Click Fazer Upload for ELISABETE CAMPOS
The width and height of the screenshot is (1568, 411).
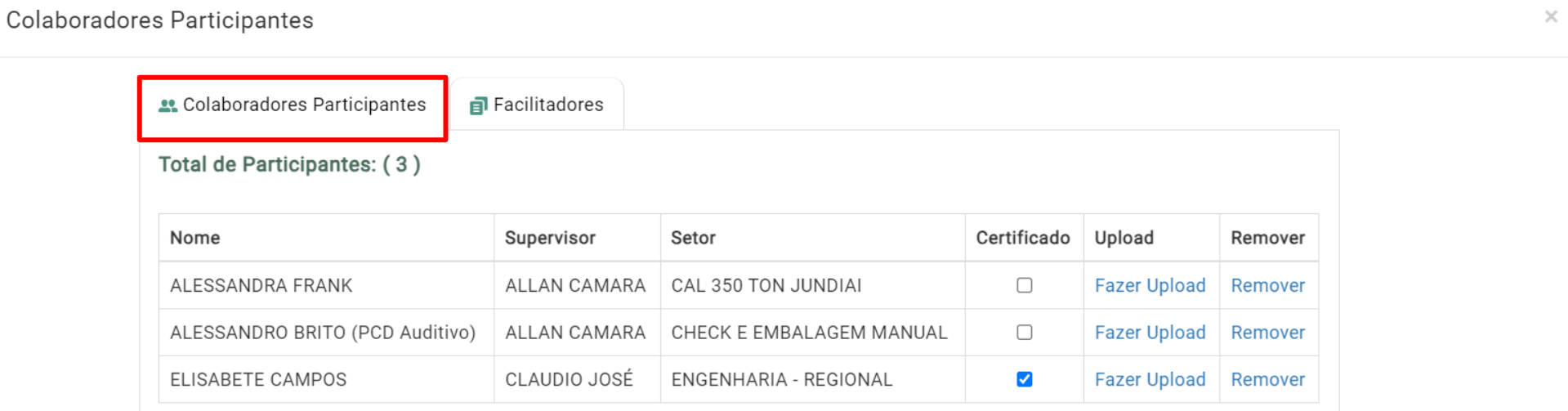(1150, 379)
